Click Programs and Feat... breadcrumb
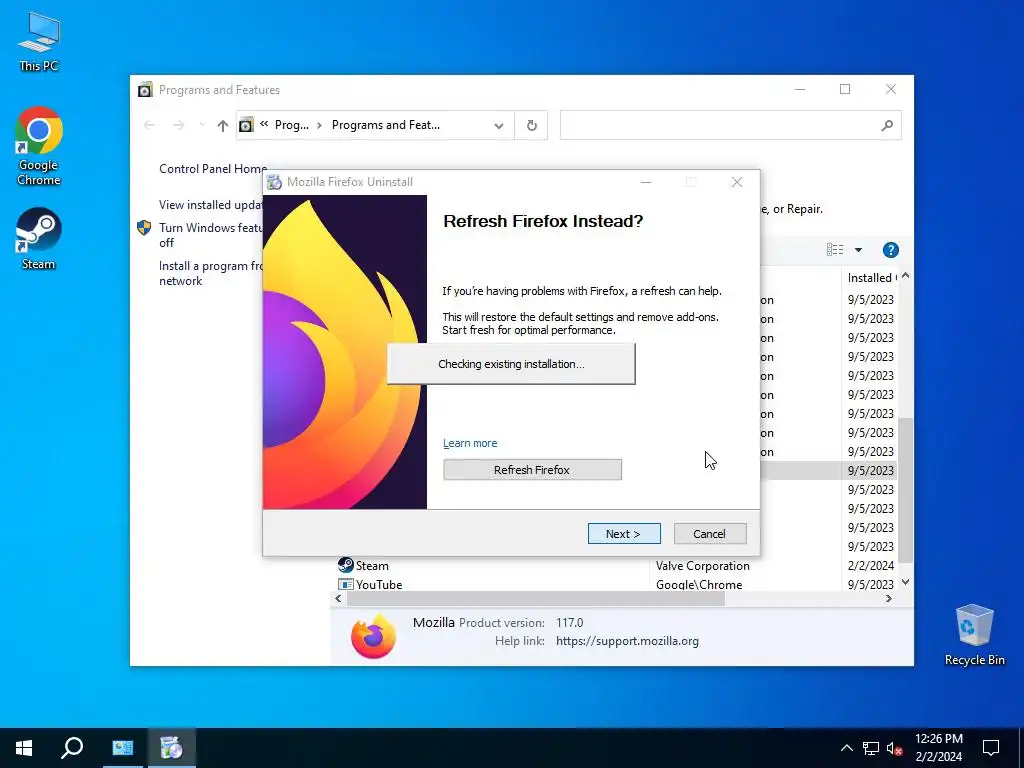 386,125
